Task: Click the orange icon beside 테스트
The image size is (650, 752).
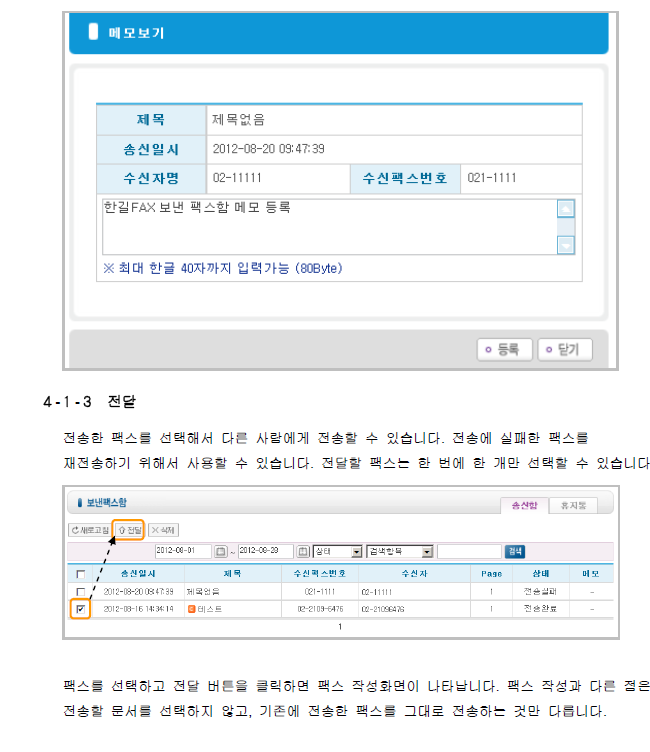Action: tap(191, 608)
